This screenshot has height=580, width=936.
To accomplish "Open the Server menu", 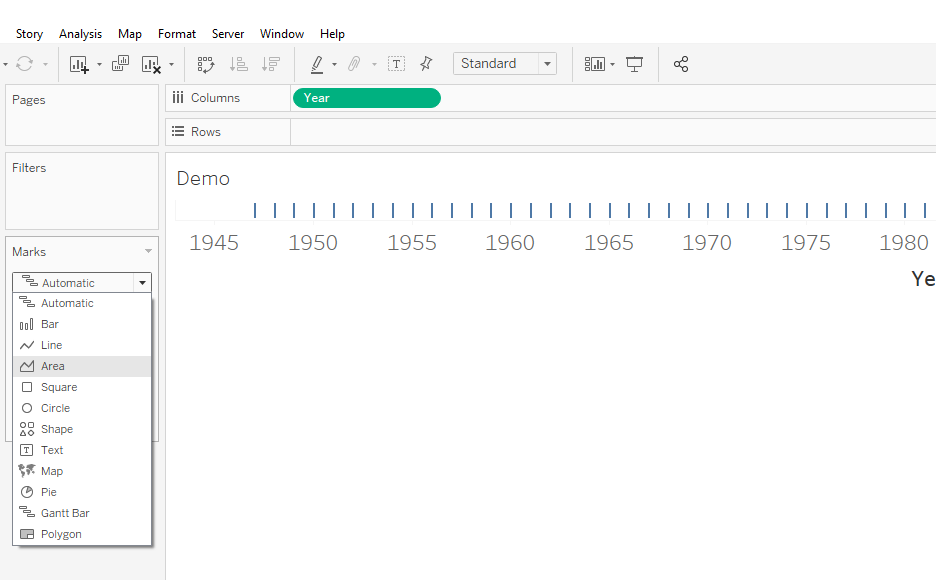I will 228,34.
